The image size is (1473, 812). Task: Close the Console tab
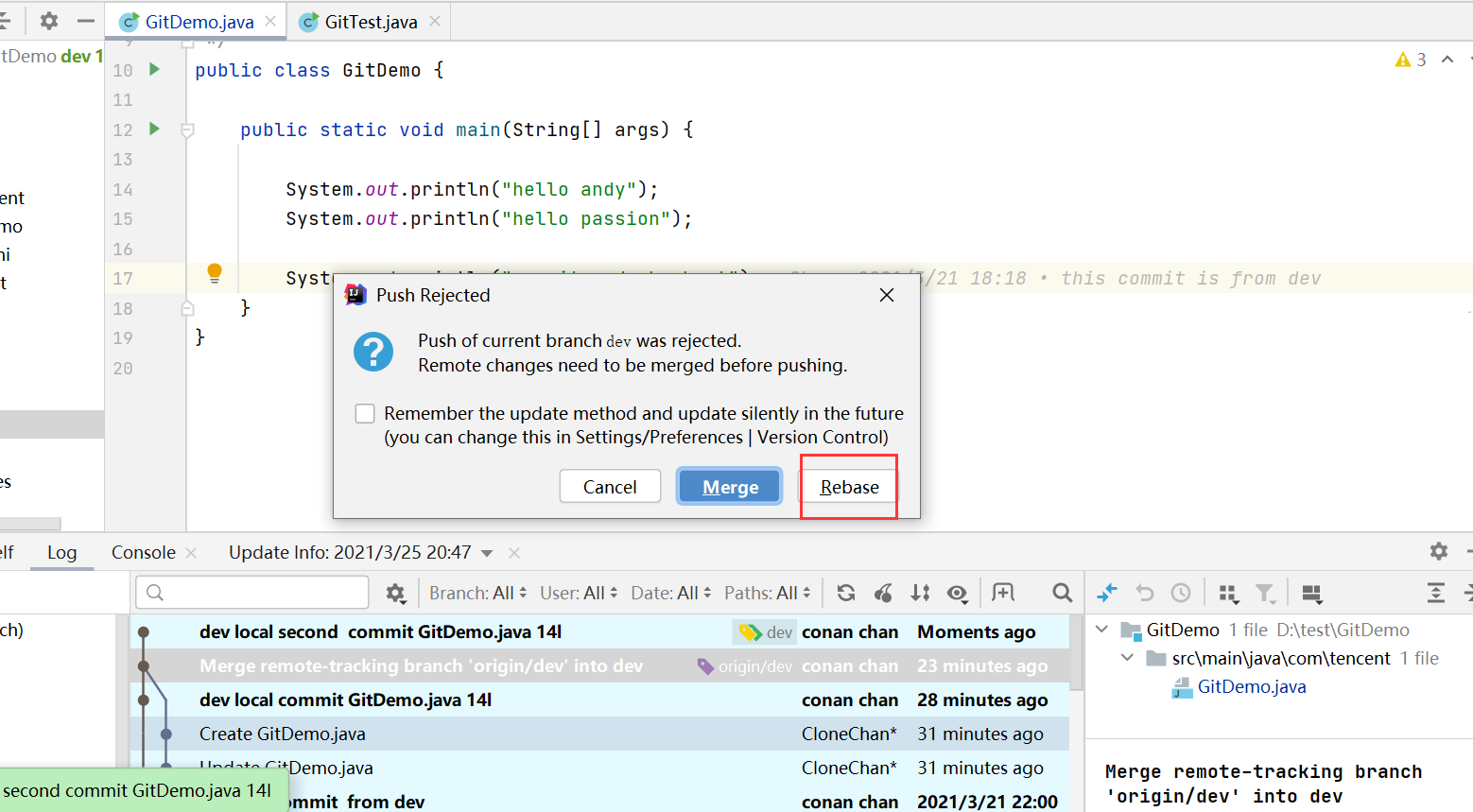[x=191, y=553]
